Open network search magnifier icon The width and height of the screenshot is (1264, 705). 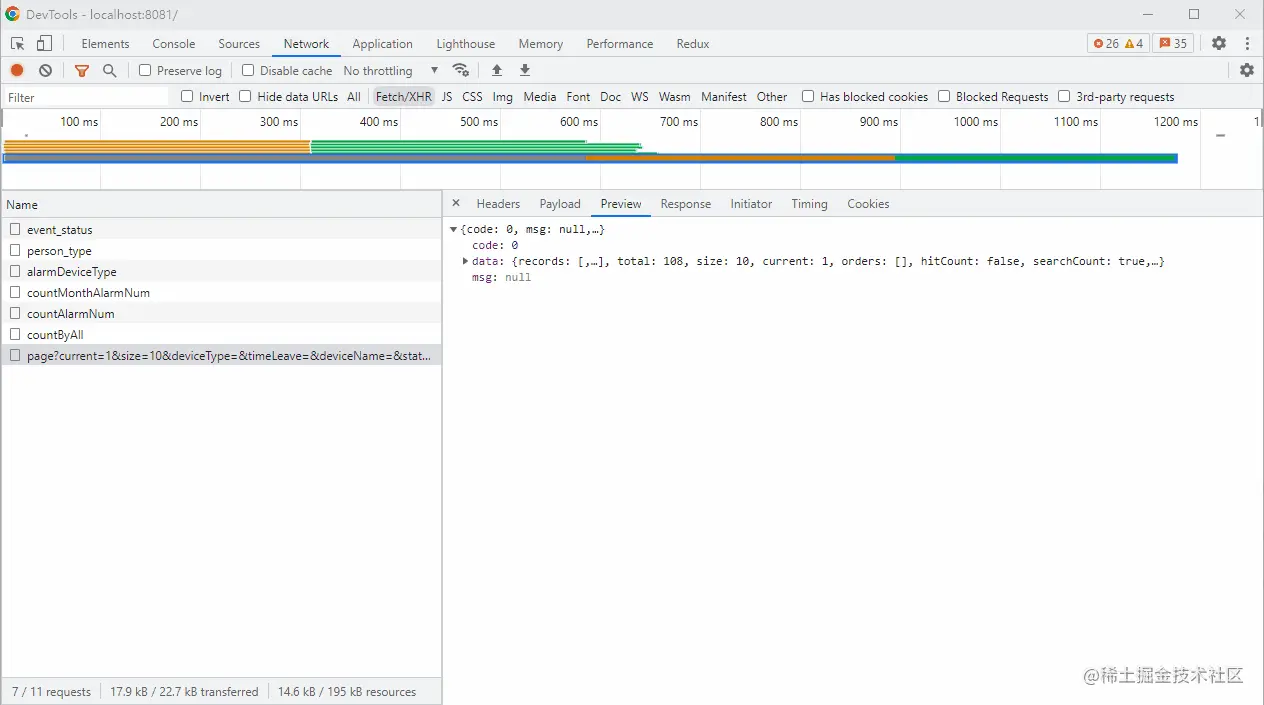coord(110,70)
